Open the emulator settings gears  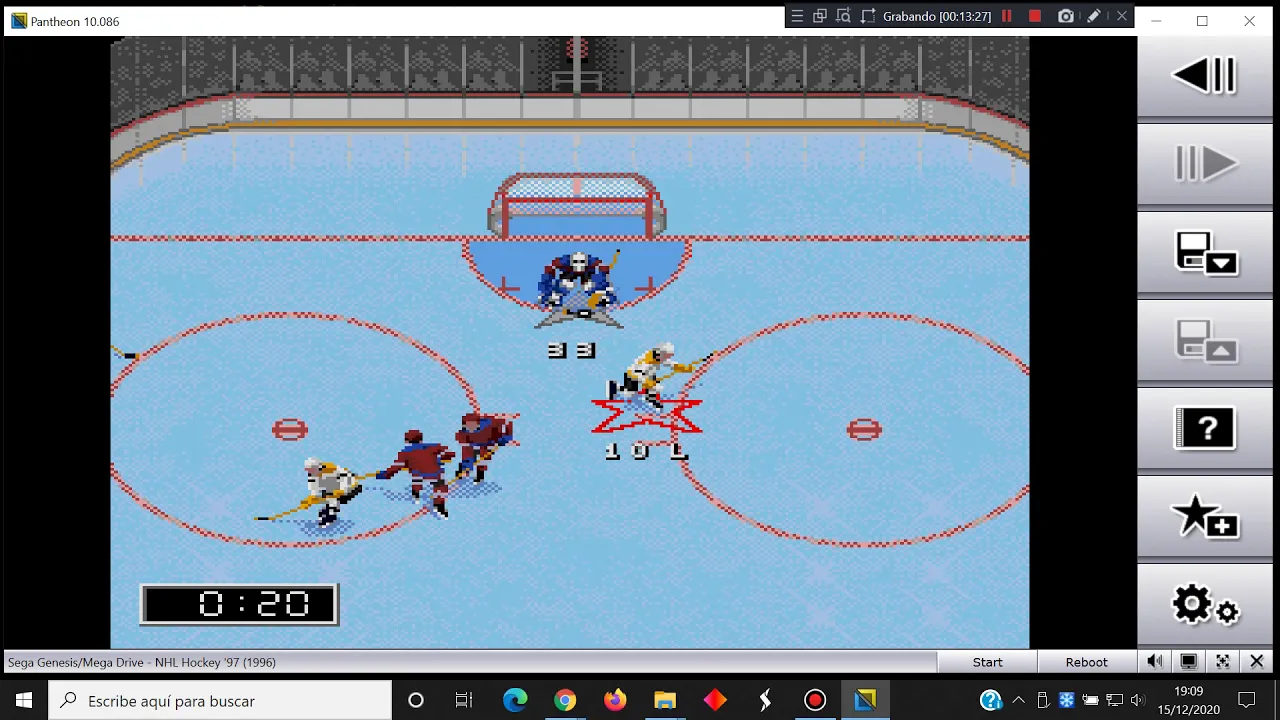click(1206, 605)
